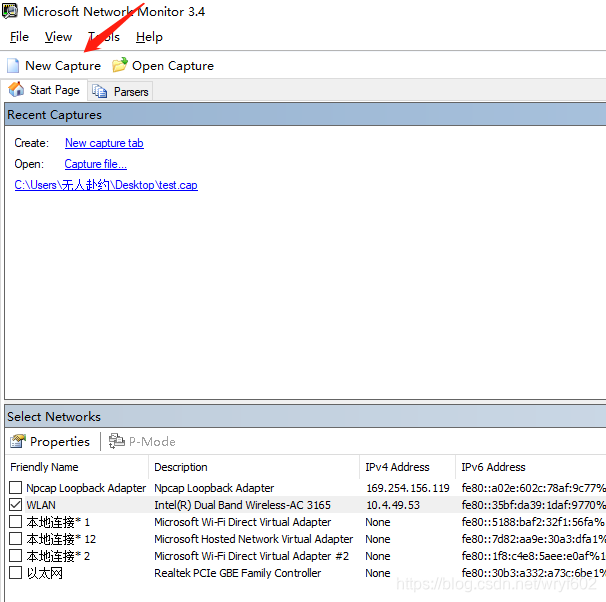The width and height of the screenshot is (606, 602).
Task: Switch to the Start Page tab
Action: pyautogui.click(x=44, y=90)
